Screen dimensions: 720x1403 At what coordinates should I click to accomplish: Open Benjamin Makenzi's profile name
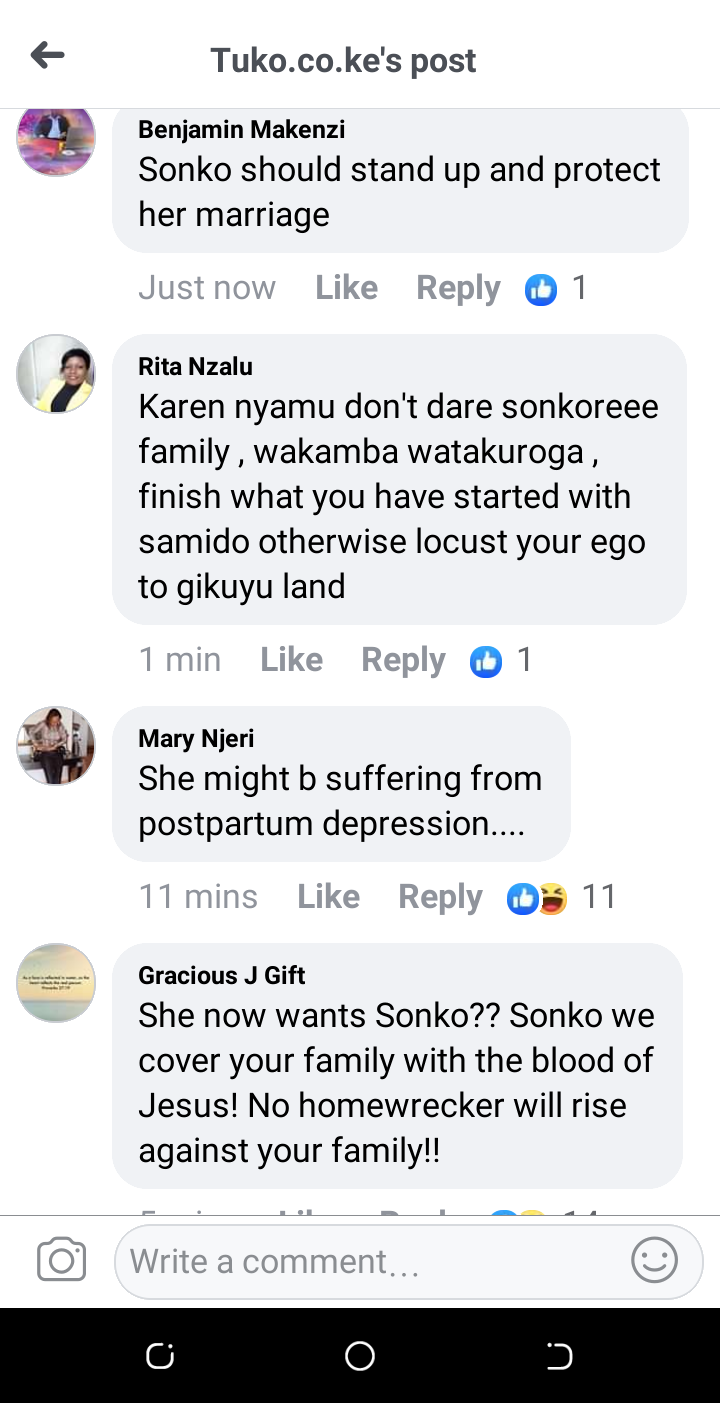point(242,129)
